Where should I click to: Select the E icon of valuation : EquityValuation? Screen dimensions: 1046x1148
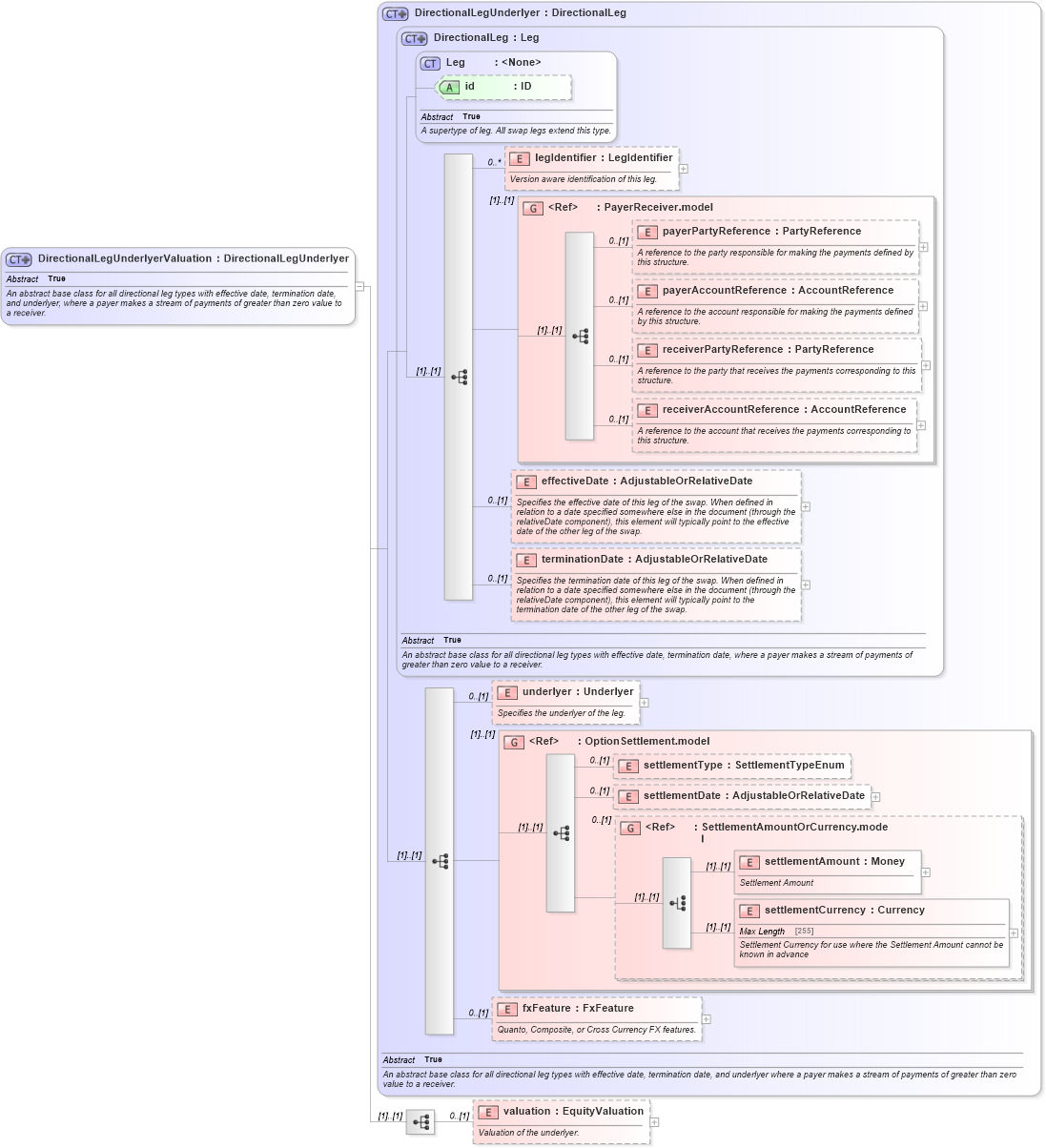click(x=487, y=1111)
